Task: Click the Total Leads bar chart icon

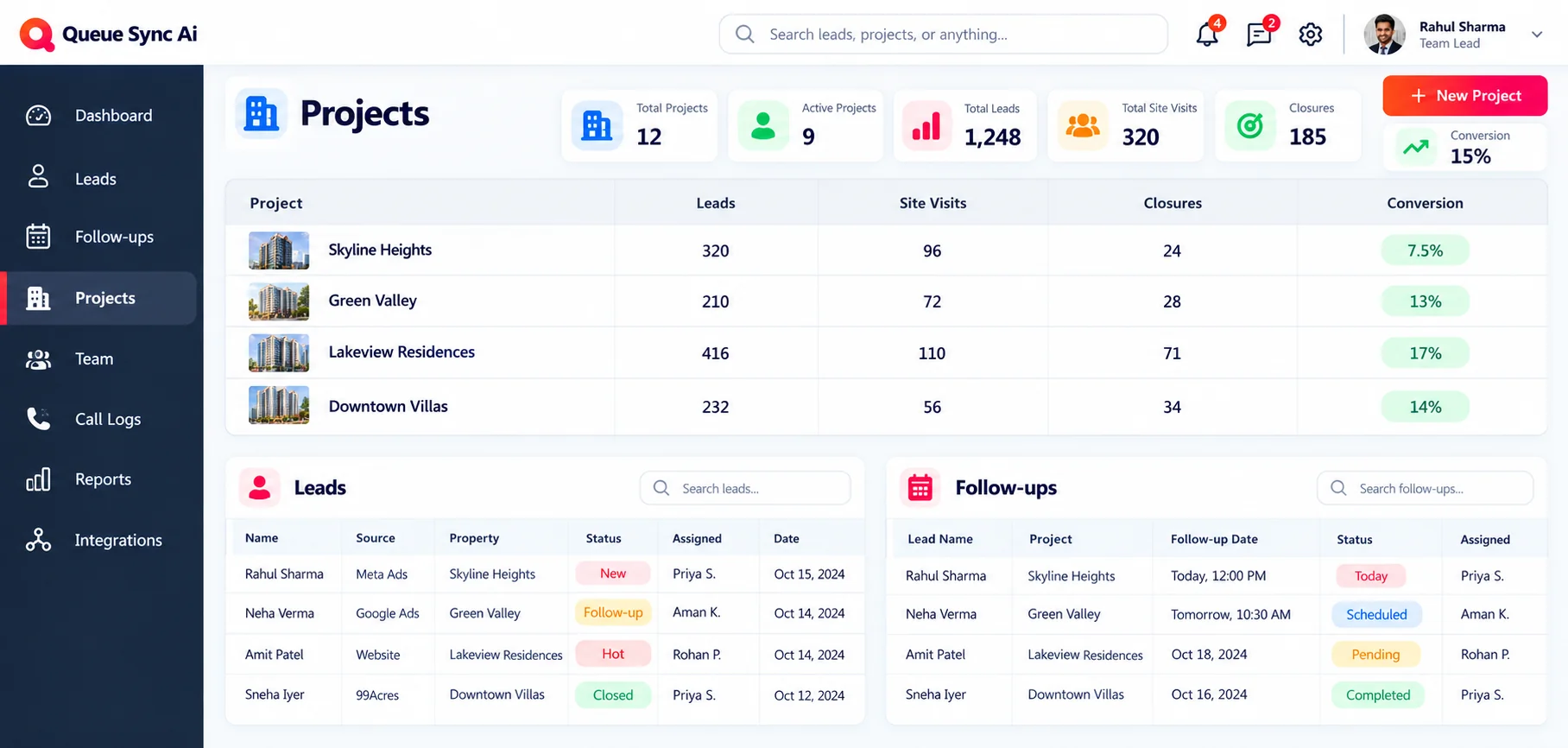Action: [x=927, y=126]
